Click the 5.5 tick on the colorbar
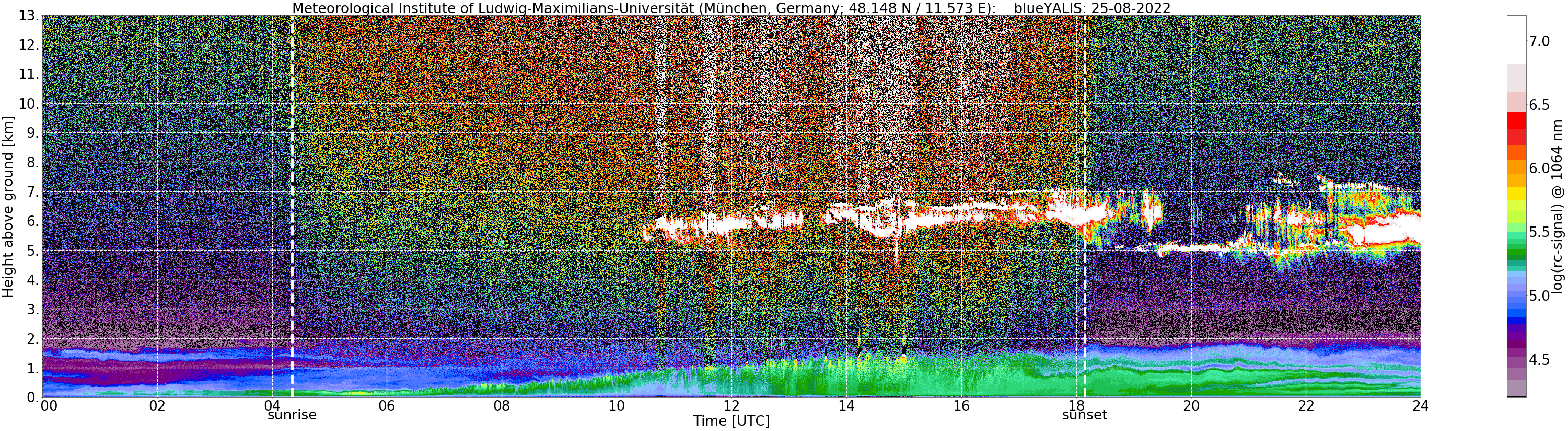 point(1539,232)
